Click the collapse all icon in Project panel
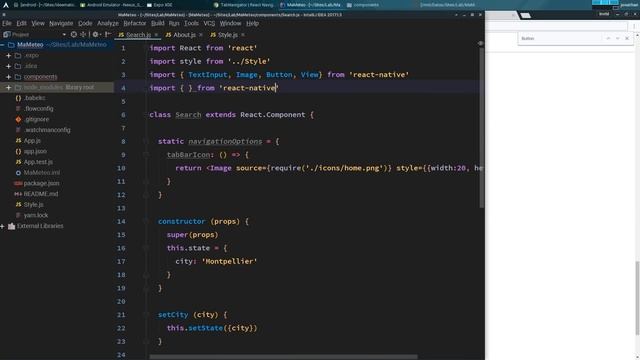The image size is (640, 360). (83, 35)
